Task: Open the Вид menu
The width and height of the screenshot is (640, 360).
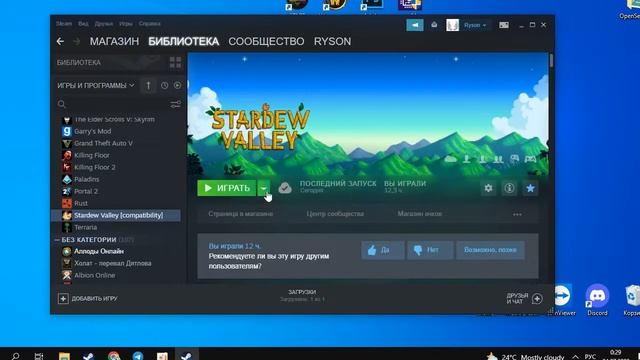Action: tap(83, 24)
